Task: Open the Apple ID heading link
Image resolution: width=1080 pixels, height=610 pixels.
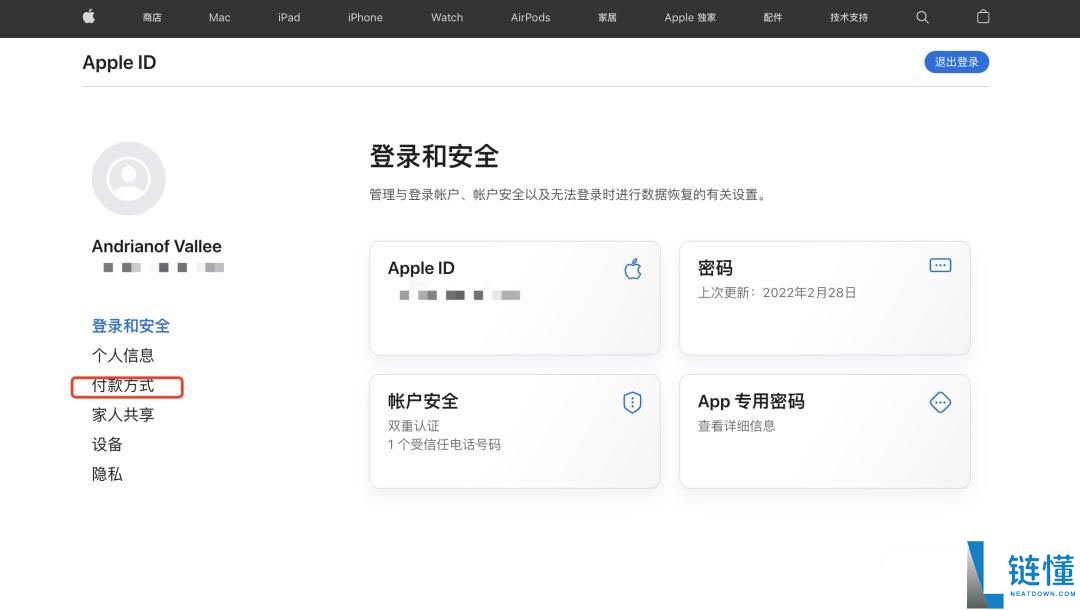Action: click(119, 62)
